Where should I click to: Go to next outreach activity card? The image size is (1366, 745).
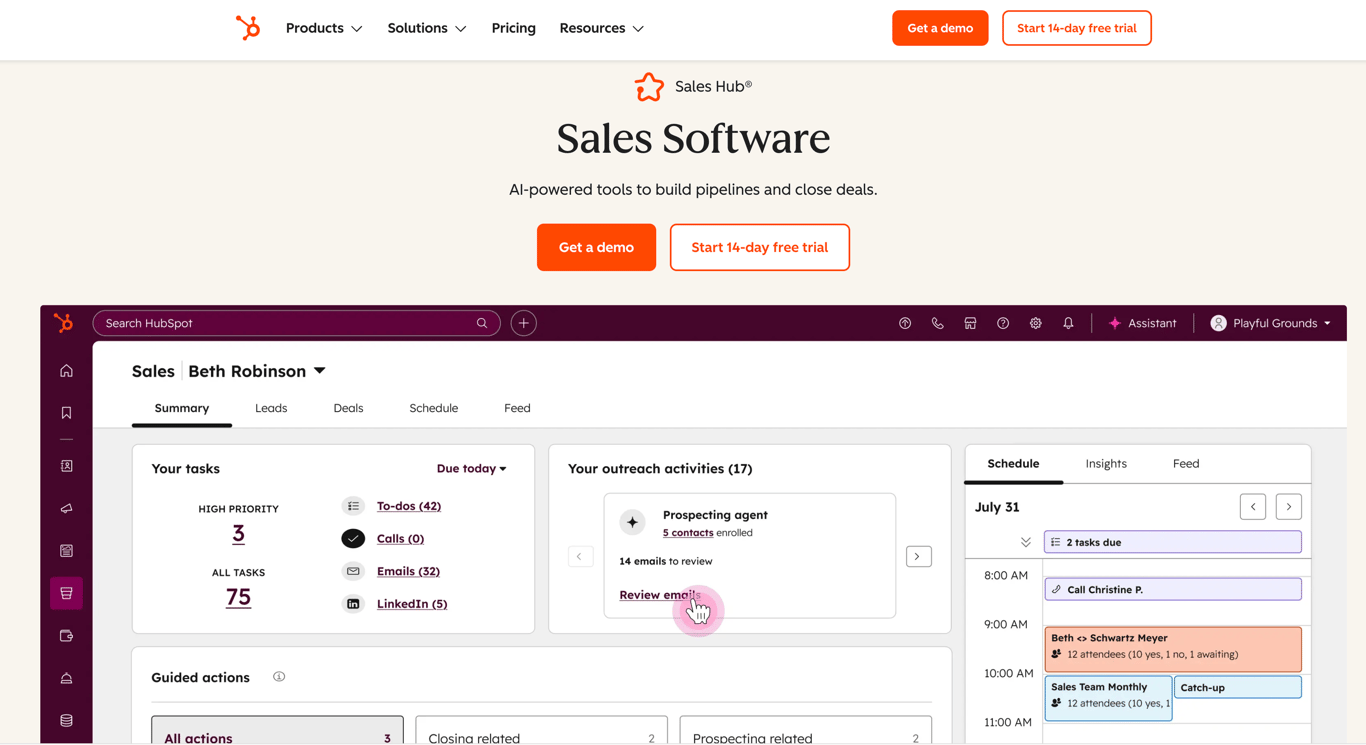919,556
